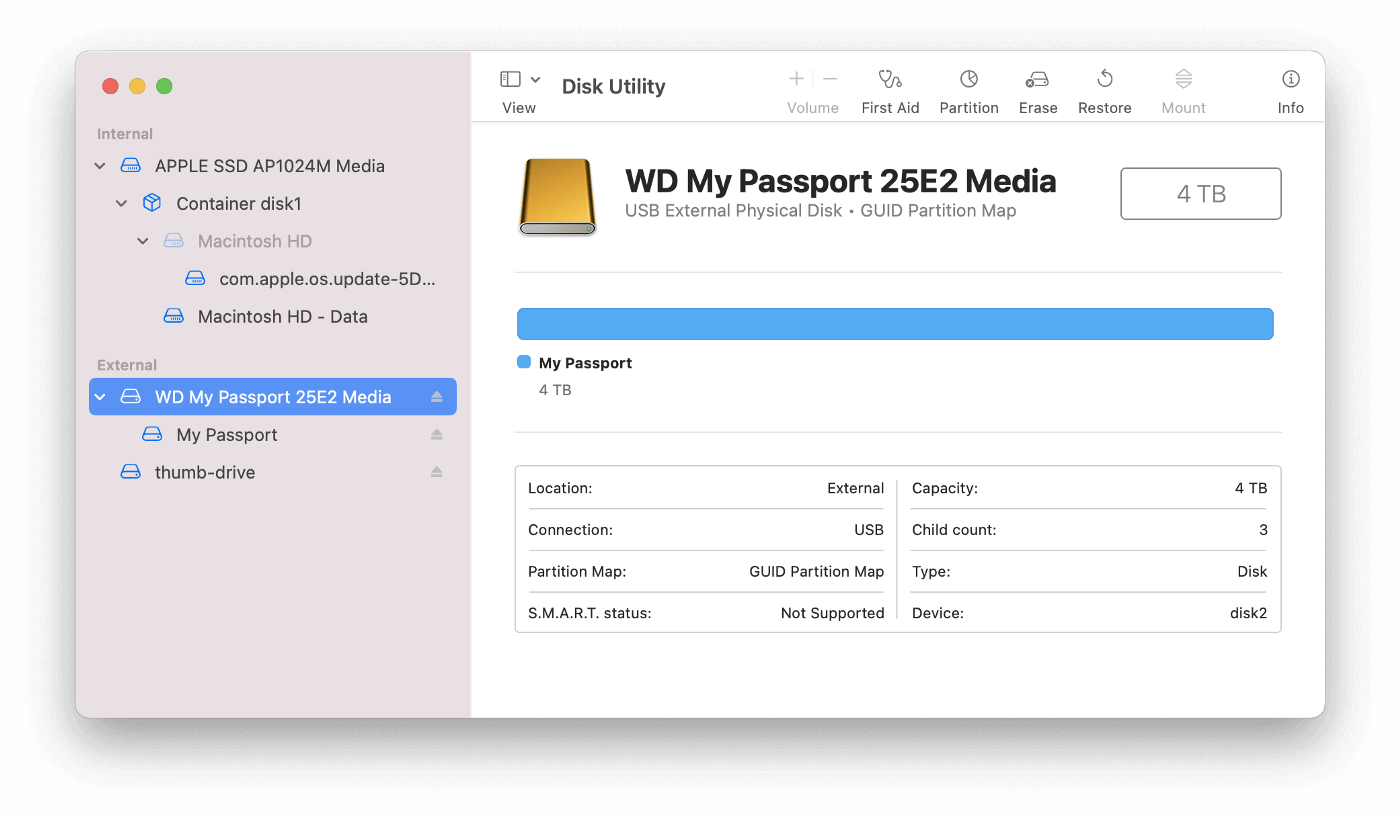Image resolution: width=1400 pixels, height=817 pixels.
Task: Collapse the Macintosh HD disclosure triangle
Action: click(x=142, y=240)
